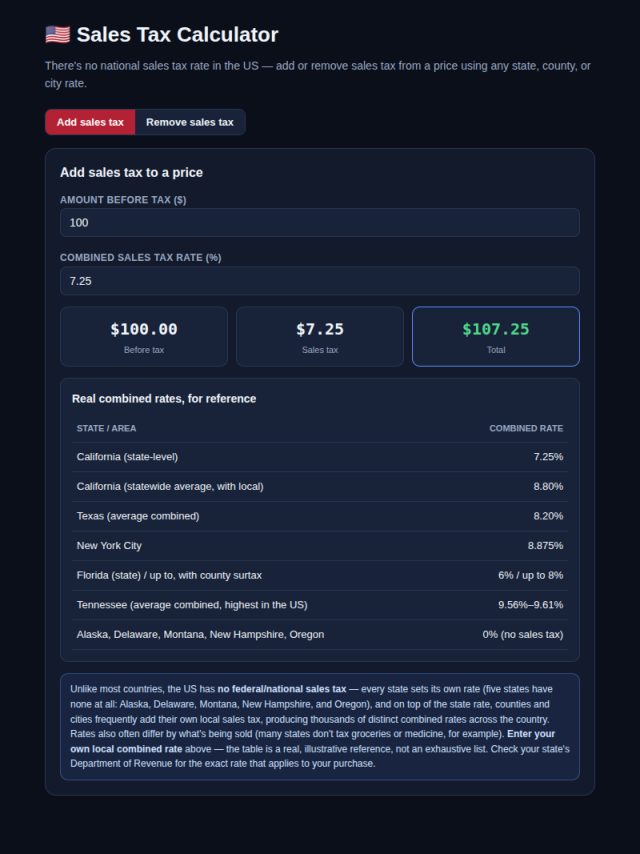Click the 8.875% rate value
The height and width of the screenshot is (854, 640).
(x=545, y=546)
